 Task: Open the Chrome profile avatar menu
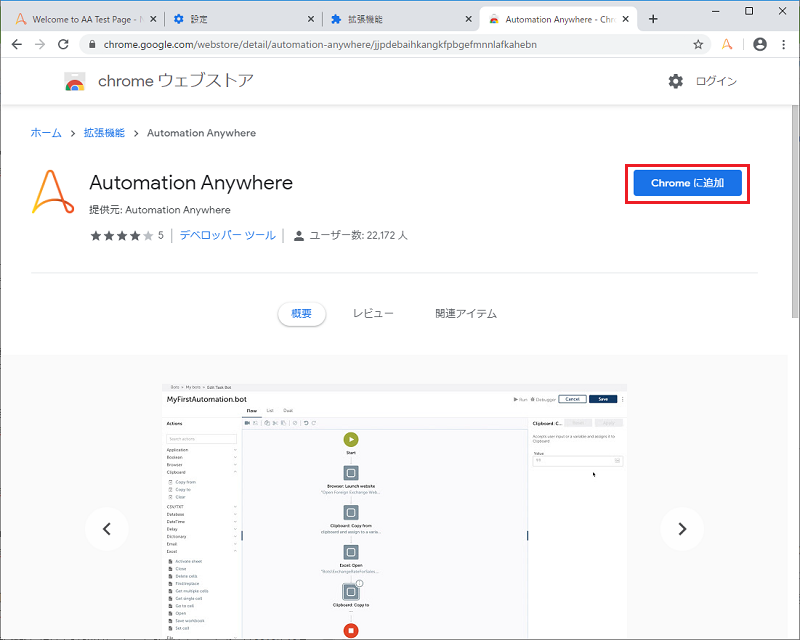[x=760, y=44]
